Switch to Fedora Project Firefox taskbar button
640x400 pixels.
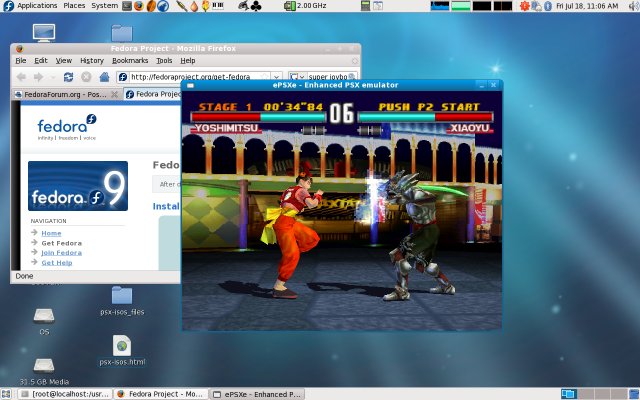click(x=160, y=394)
